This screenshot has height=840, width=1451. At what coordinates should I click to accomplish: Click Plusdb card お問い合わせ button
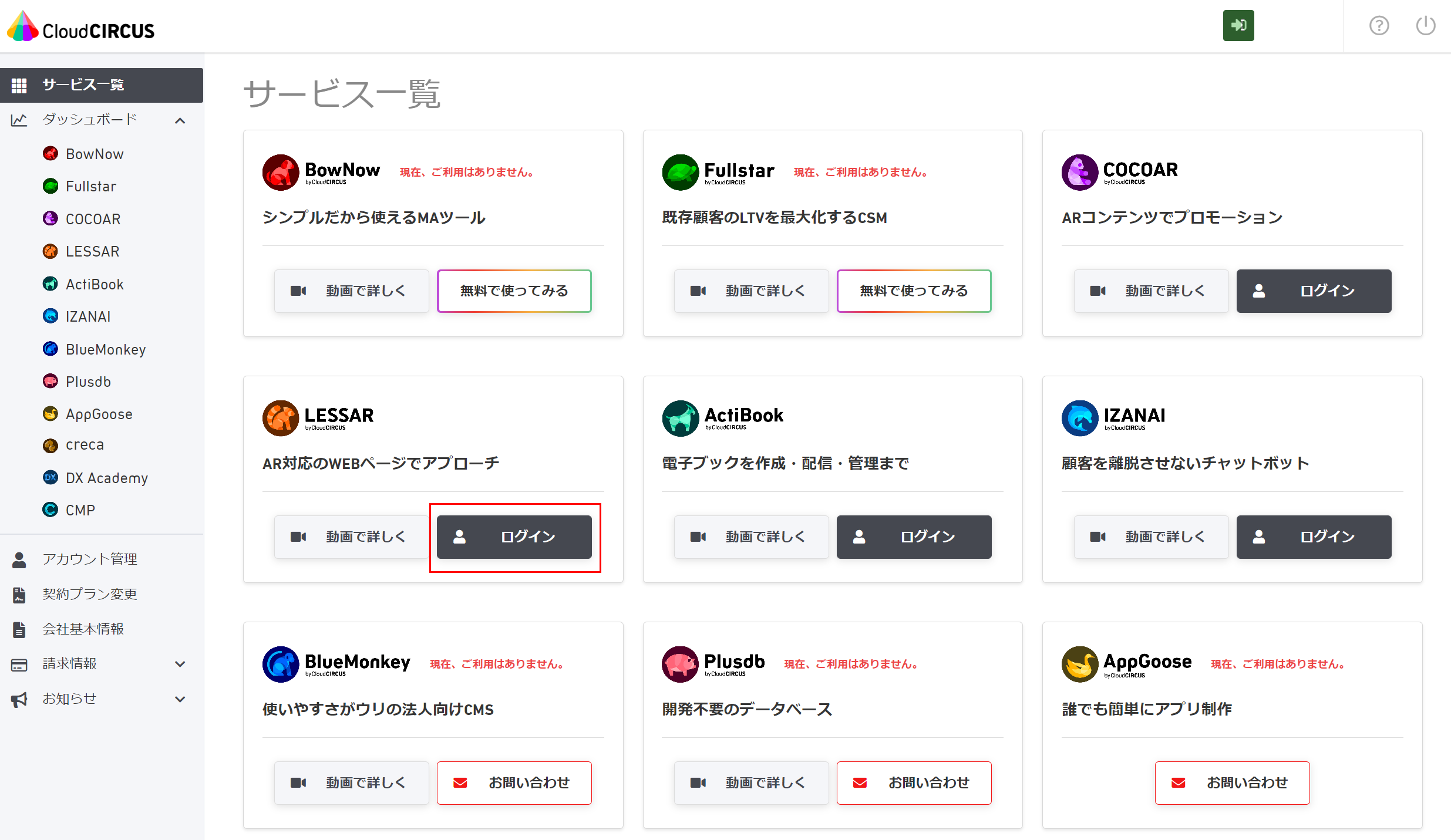click(914, 783)
